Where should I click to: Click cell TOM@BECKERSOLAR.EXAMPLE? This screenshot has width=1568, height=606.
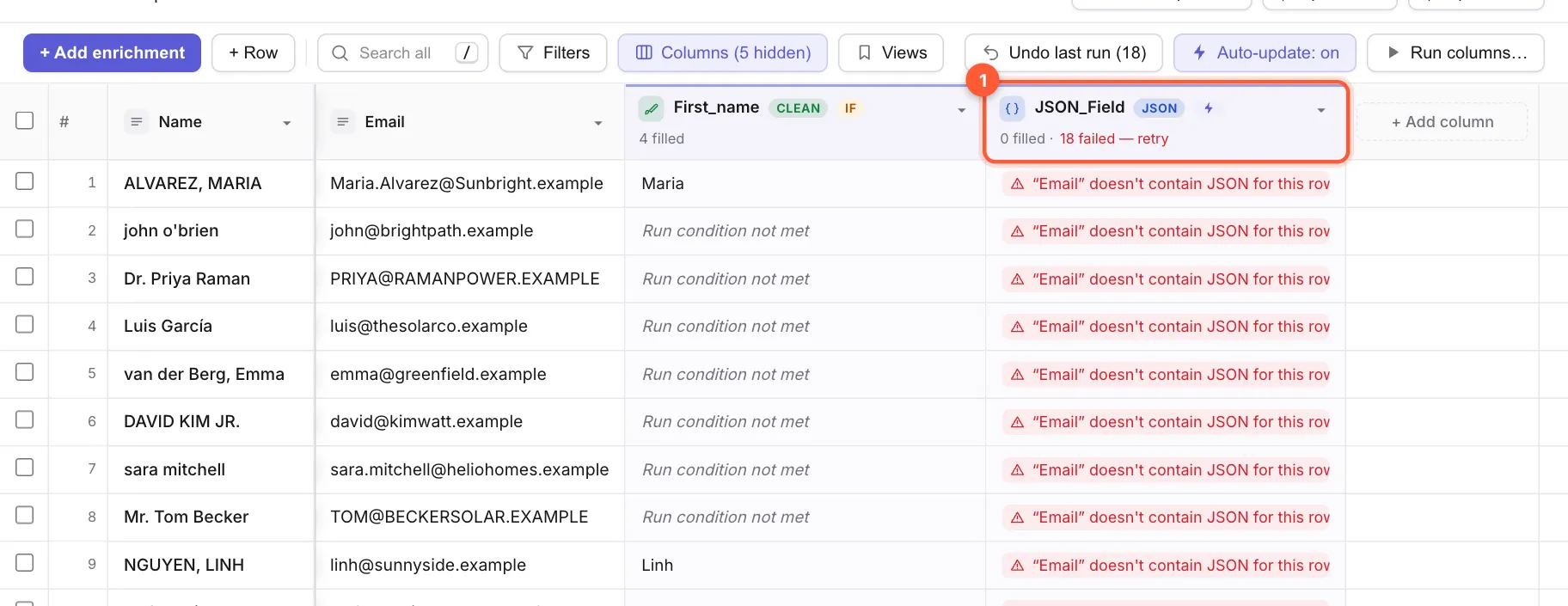point(469,517)
